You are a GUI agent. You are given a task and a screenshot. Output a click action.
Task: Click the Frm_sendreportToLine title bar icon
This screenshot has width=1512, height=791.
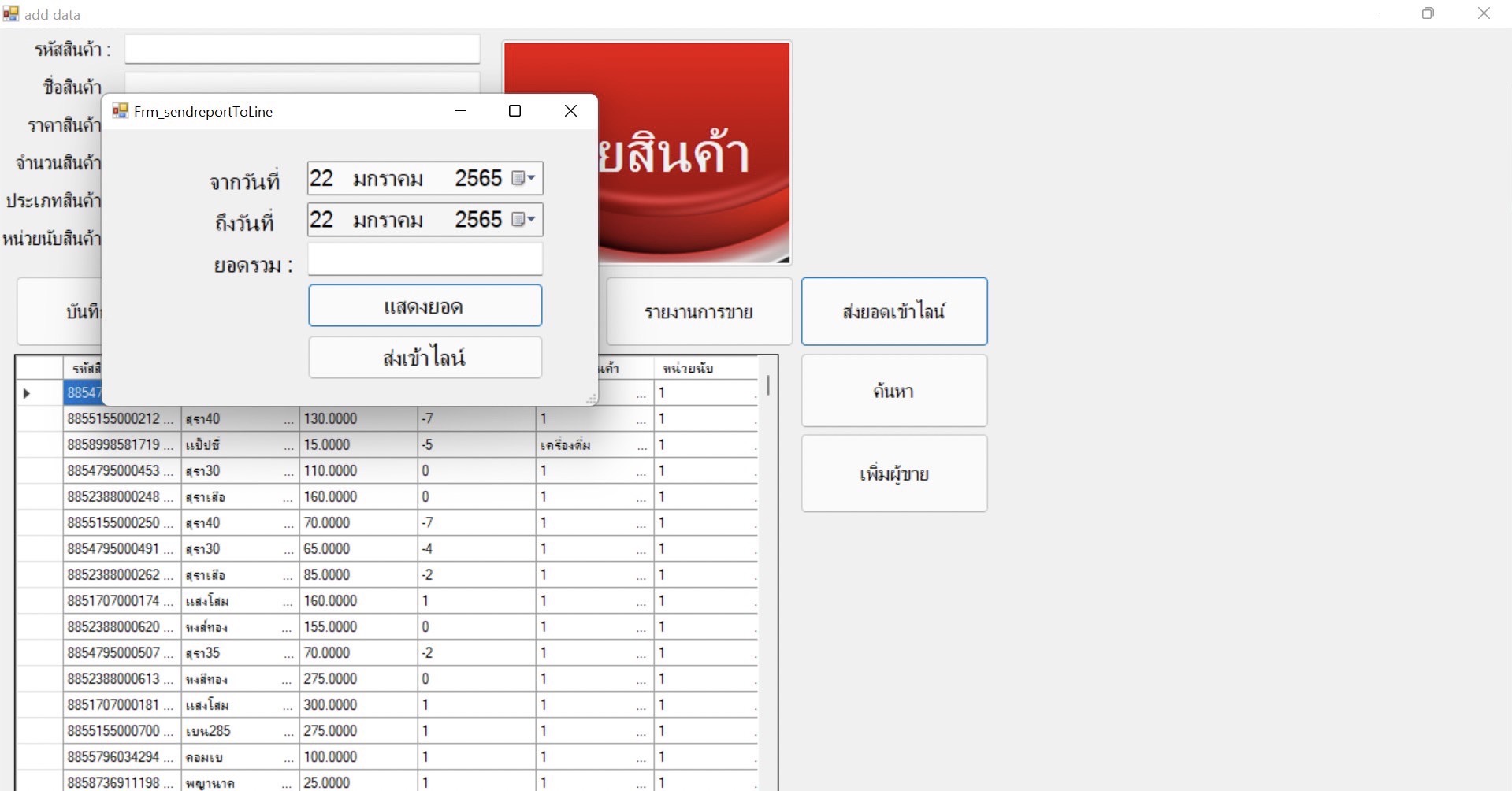click(121, 111)
